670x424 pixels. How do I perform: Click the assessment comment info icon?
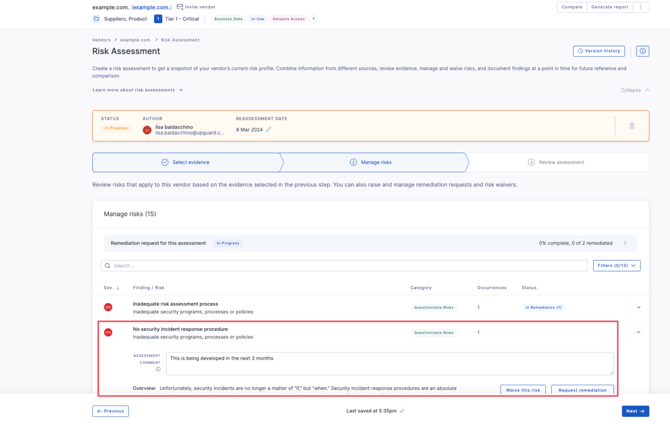pos(158,369)
